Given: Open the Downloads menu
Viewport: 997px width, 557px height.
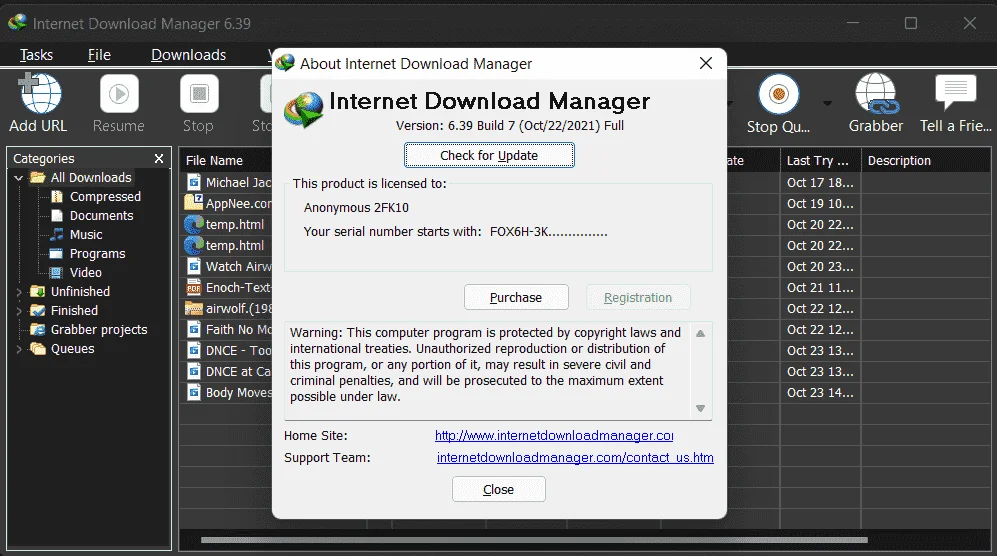Looking at the screenshot, I should pos(188,55).
